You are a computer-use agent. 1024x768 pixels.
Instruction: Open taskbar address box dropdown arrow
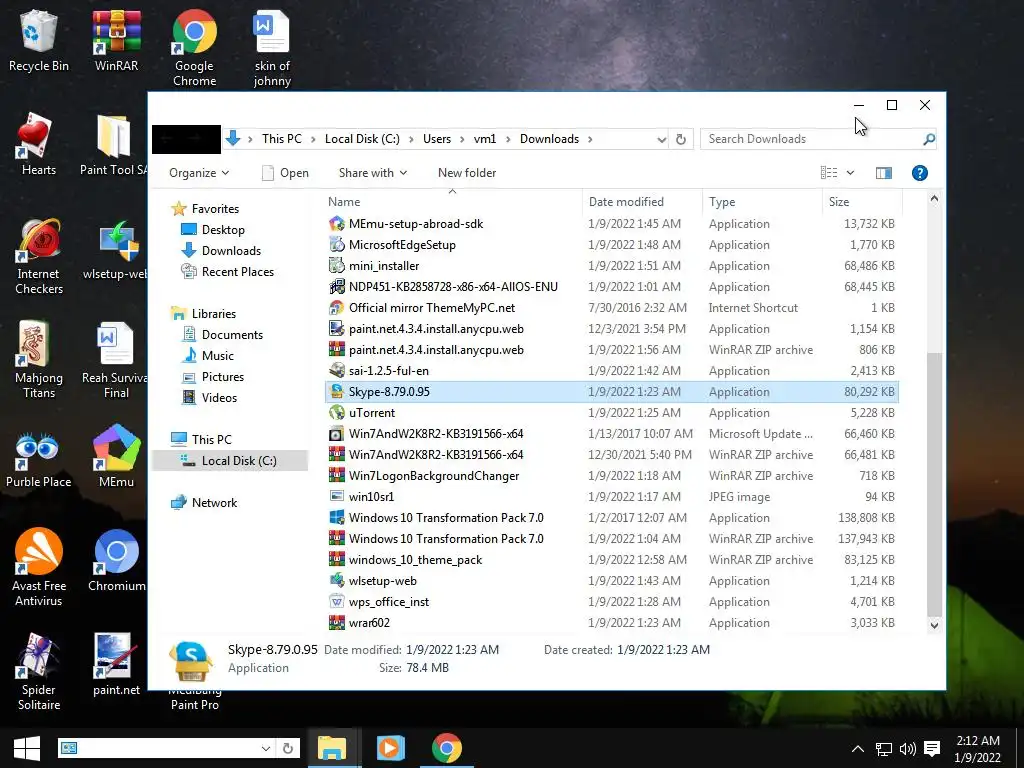pos(266,748)
